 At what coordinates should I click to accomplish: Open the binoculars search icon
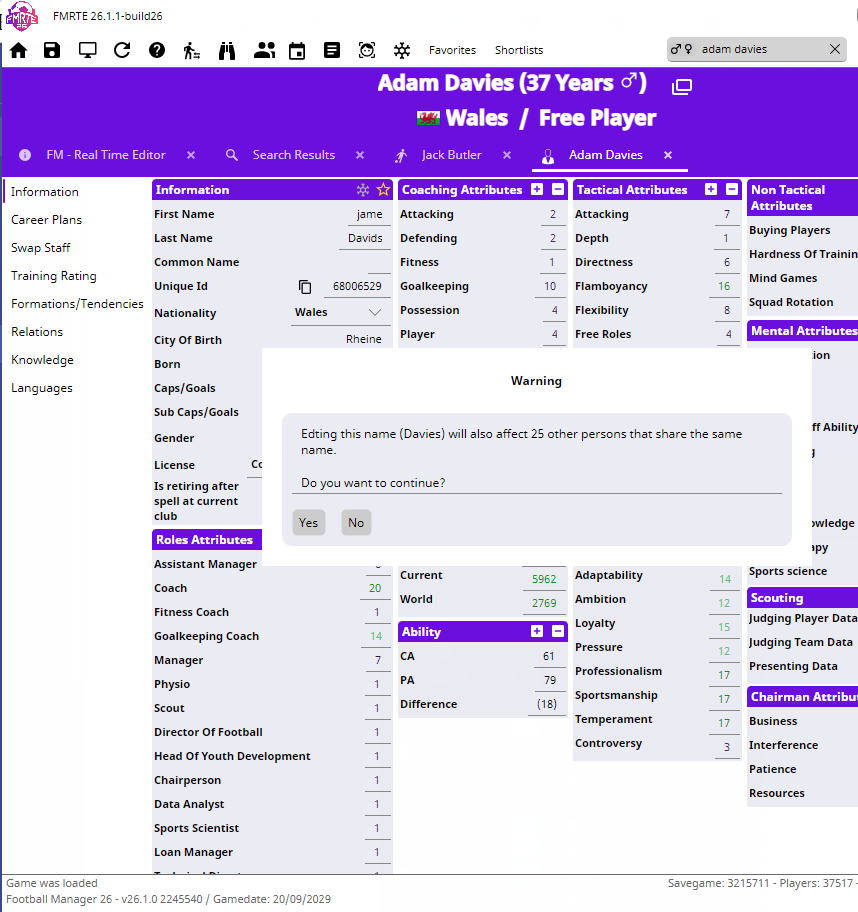227,50
